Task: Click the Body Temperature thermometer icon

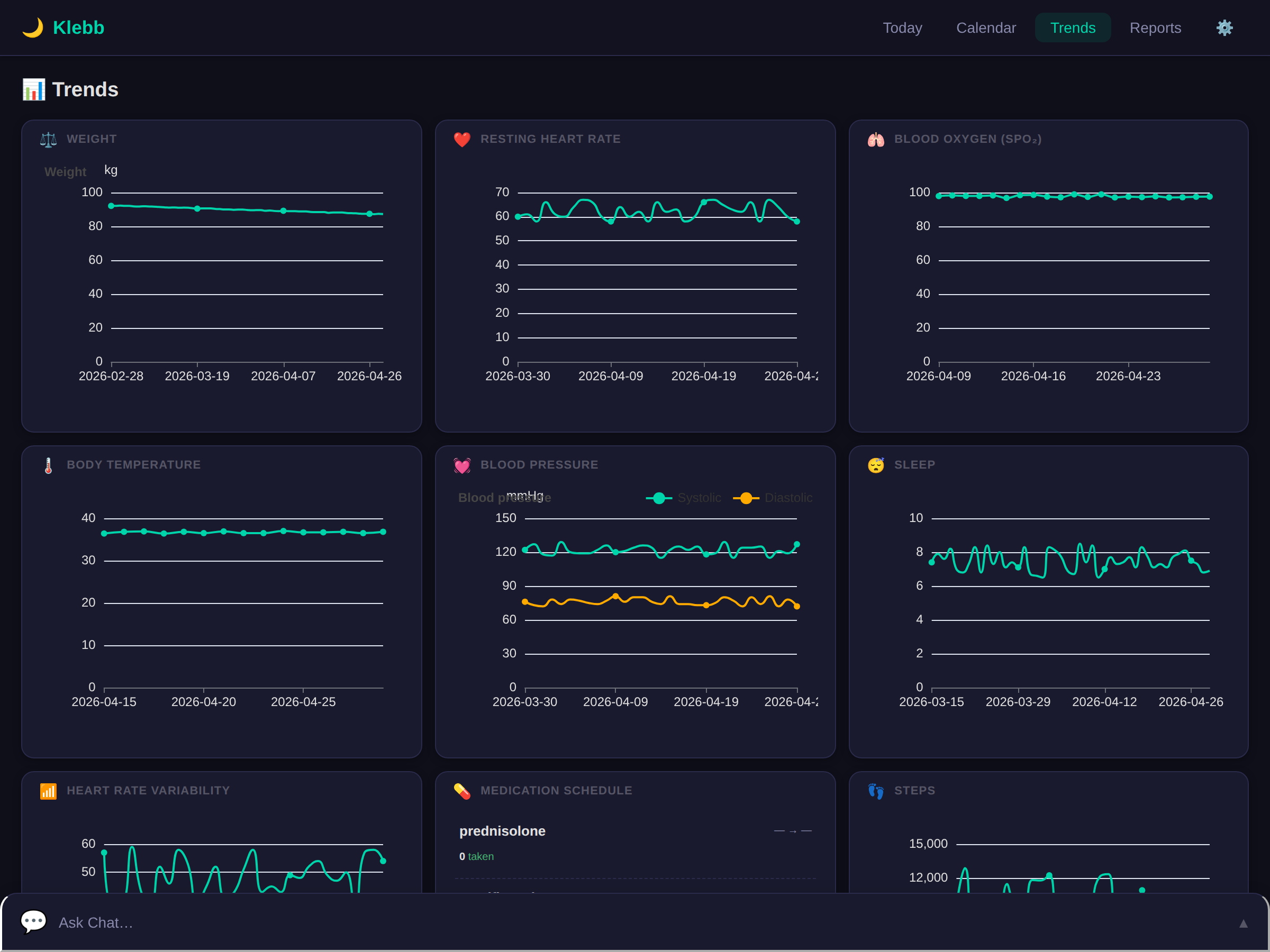Action: point(48,465)
